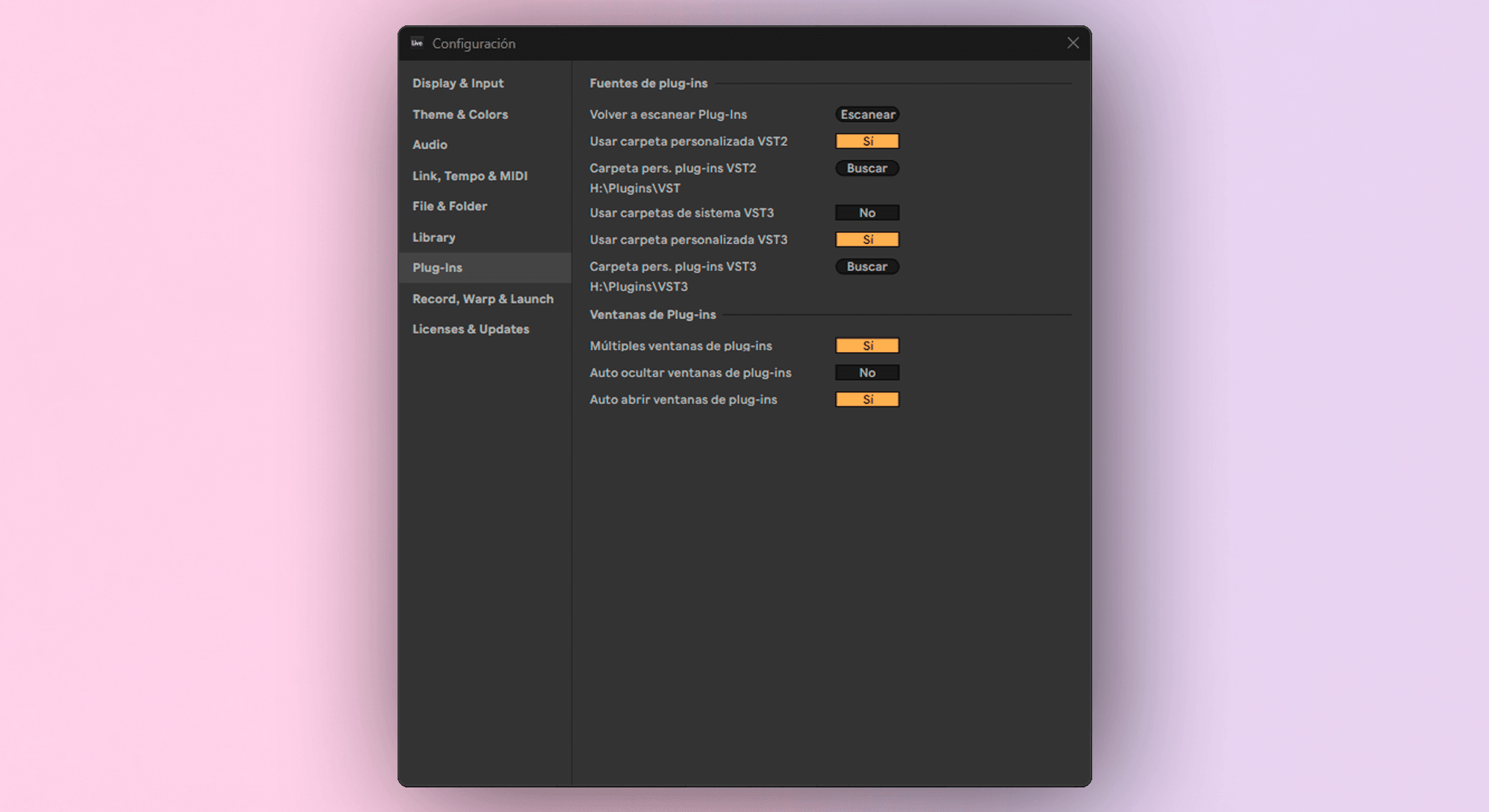
Task: Disable custom VST2 folder toggle
Action: 867,141
